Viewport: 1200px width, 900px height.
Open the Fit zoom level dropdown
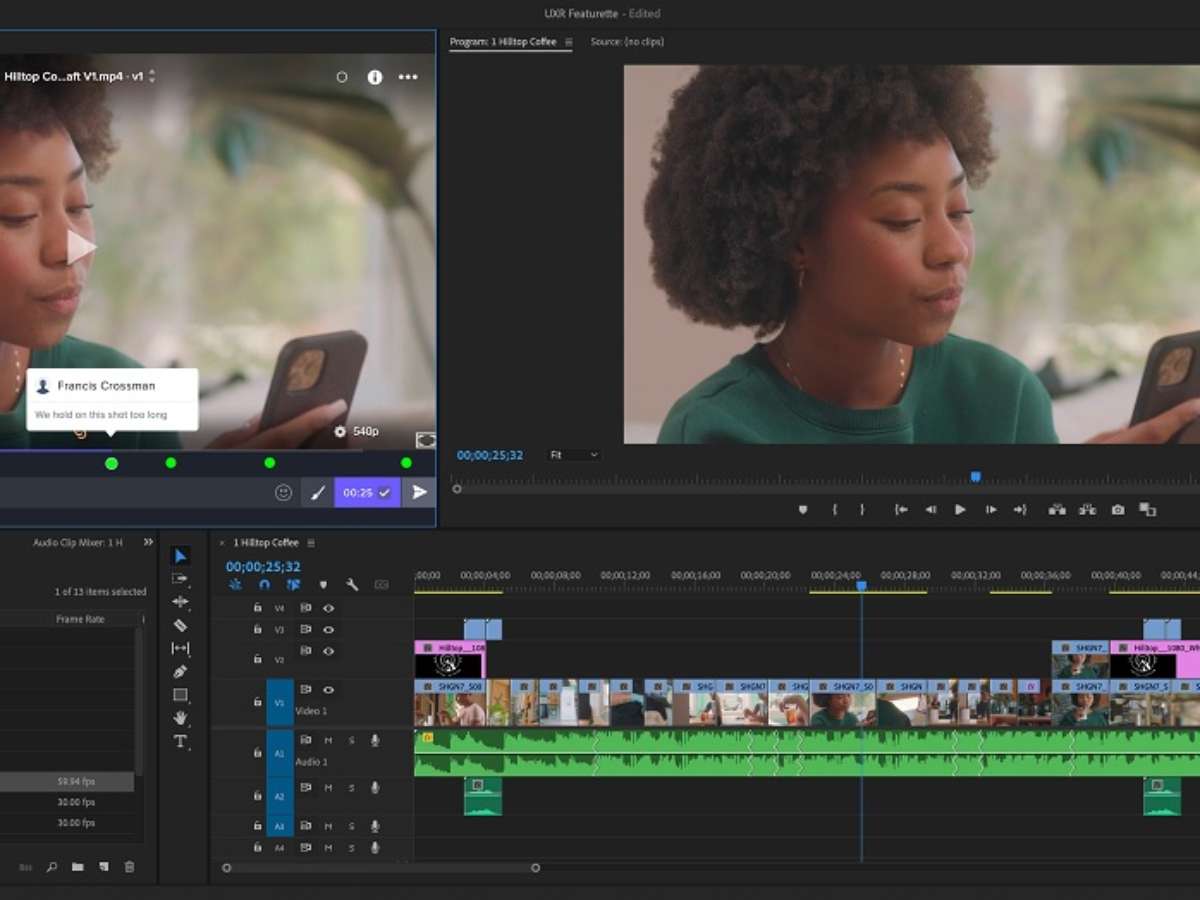tap(574, 455)
